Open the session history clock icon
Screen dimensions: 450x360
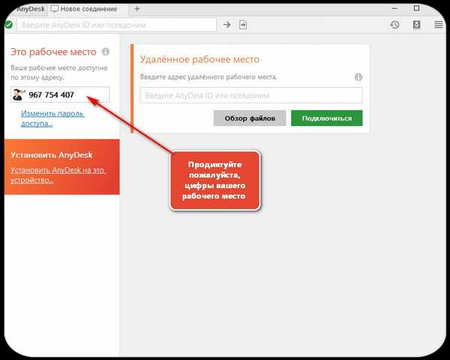click(x=395, y=25)
